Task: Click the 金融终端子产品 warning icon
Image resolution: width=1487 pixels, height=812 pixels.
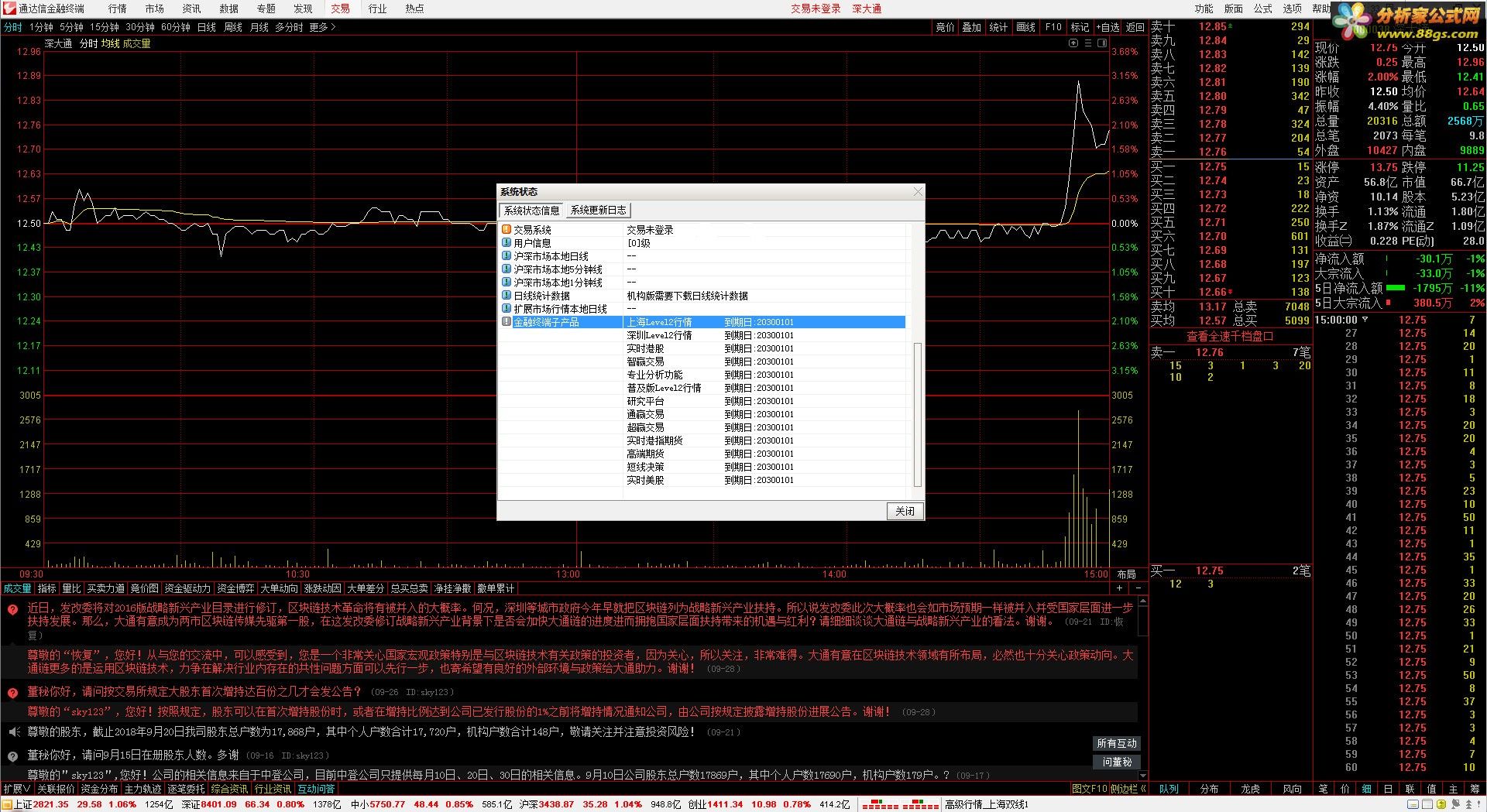Action: [507, 322]
